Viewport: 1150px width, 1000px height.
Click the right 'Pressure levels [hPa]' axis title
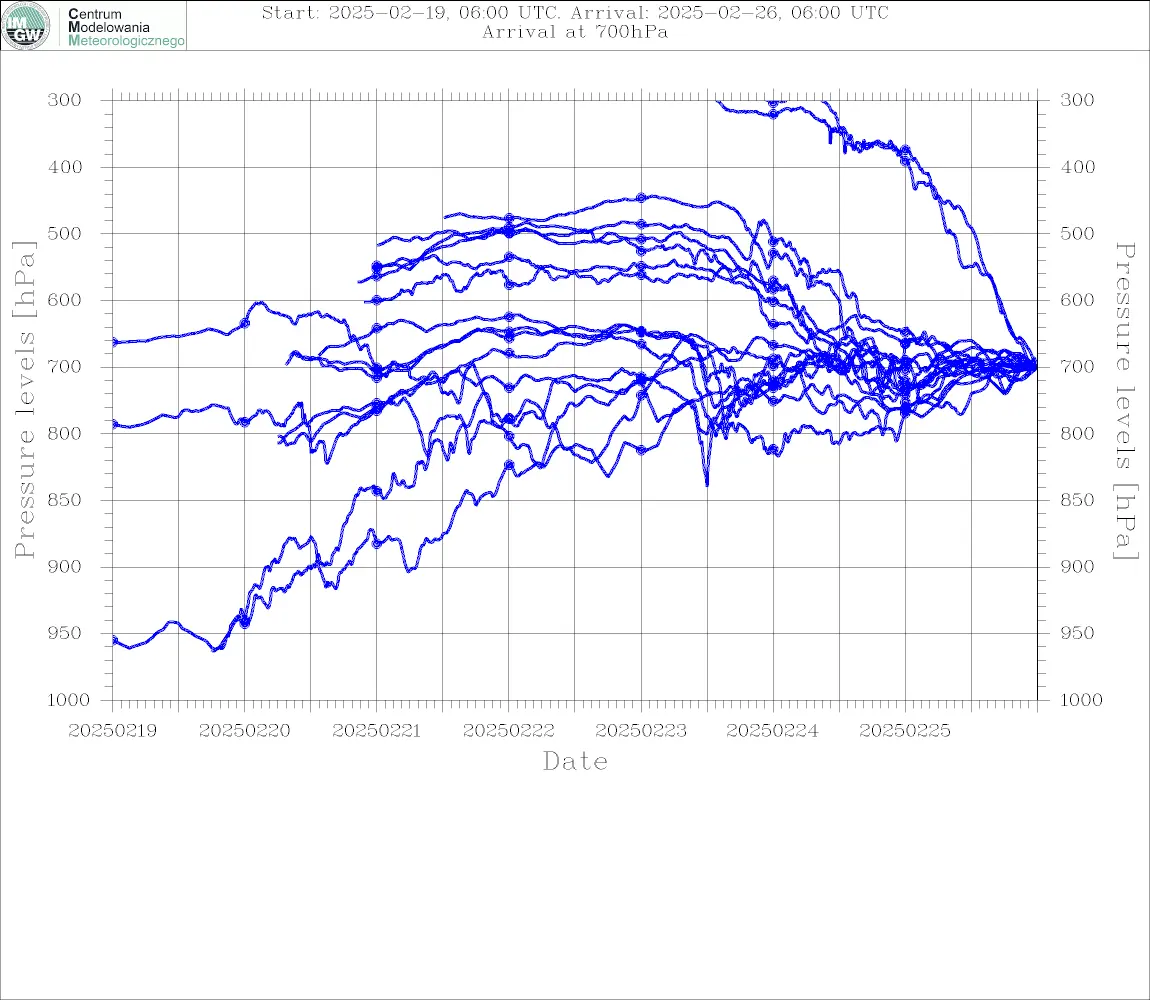[1125, 401]
